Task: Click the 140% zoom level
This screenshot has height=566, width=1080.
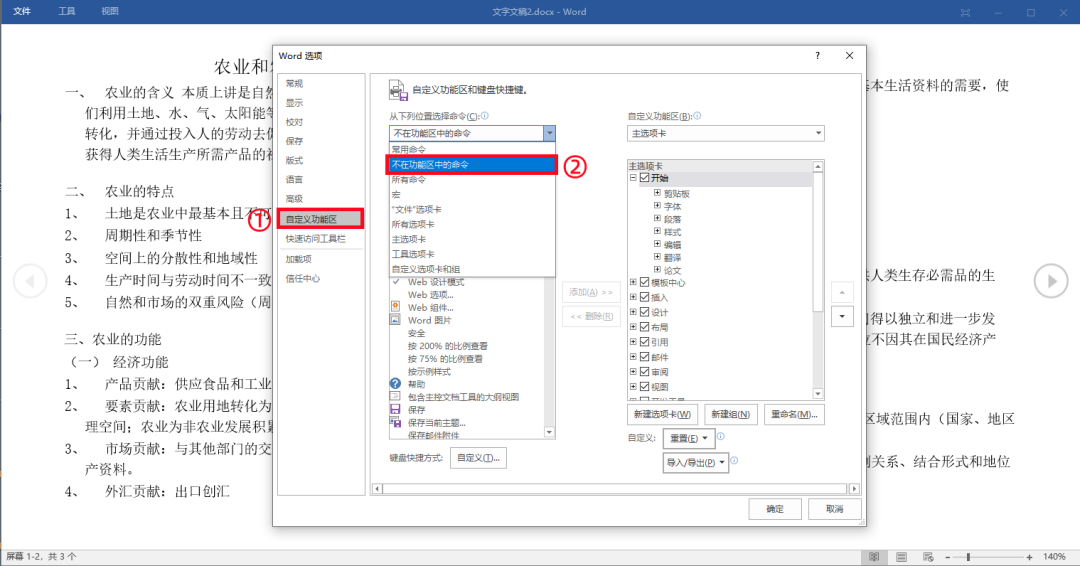Action: click(x=1055, y=557)
